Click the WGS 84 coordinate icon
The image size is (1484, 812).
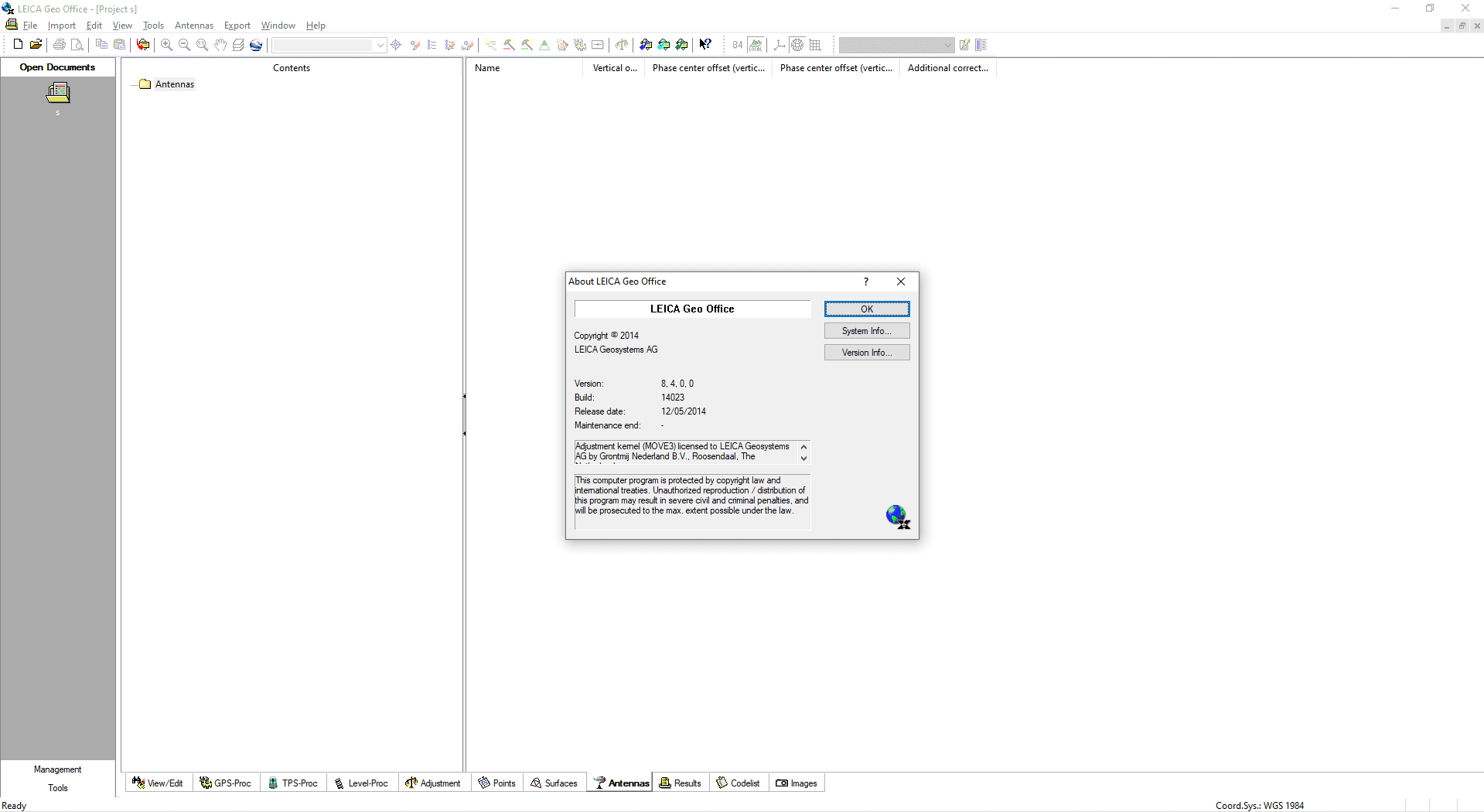click(738, 45)
